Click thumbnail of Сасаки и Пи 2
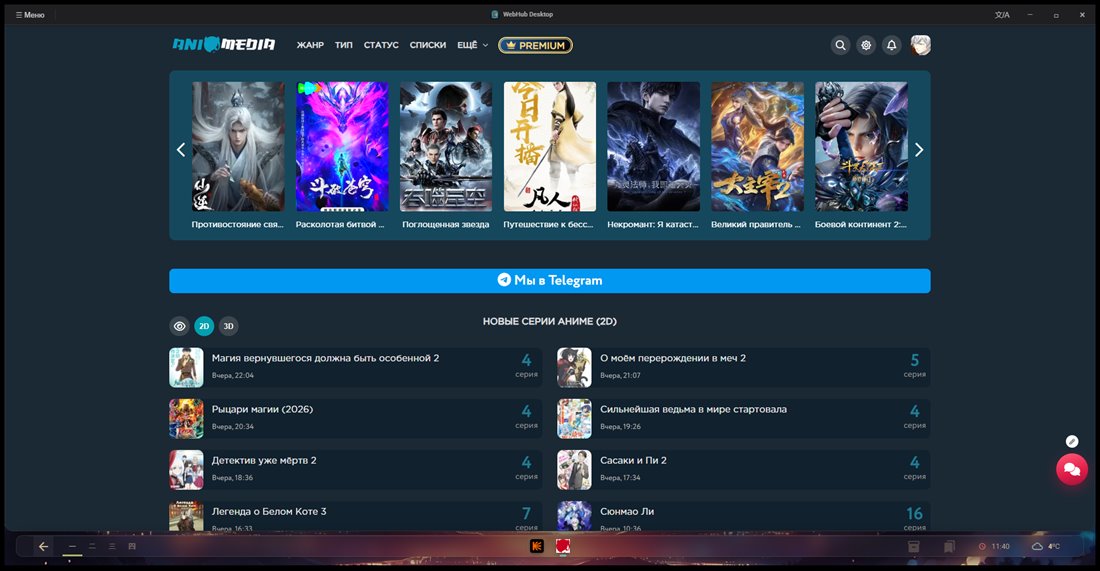This screenshot has width=1100, height=571. [x=575, y=470]
